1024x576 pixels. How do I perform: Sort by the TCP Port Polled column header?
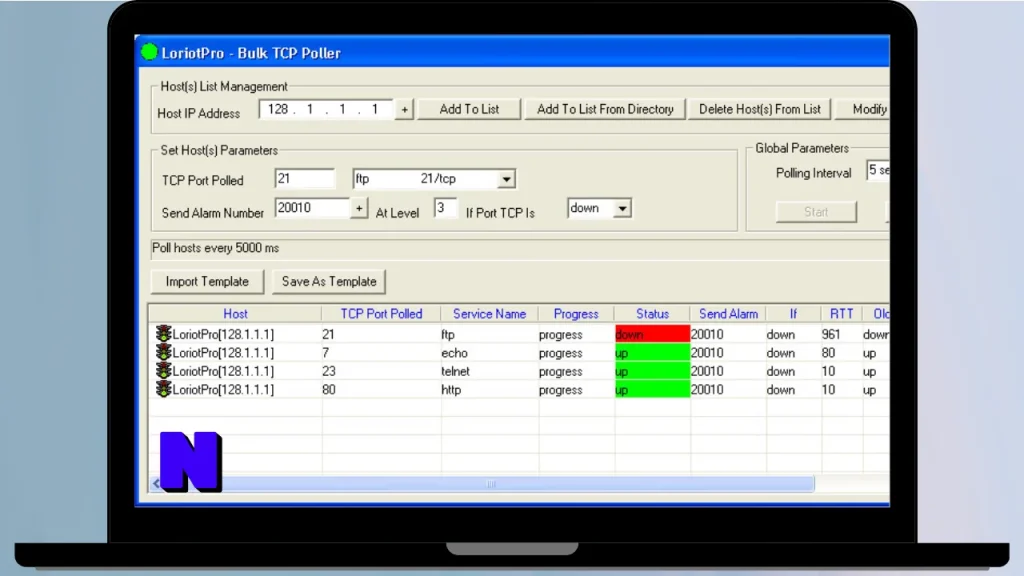(381, 313)
